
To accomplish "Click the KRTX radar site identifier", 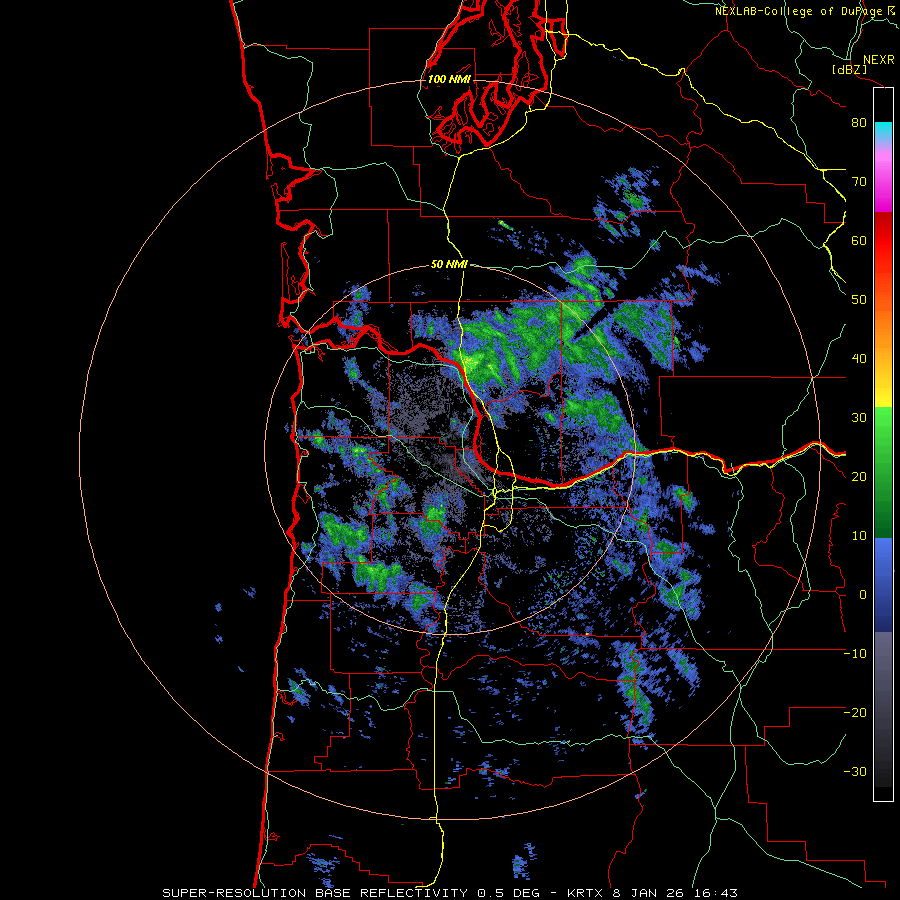I will tap(585, 893).
